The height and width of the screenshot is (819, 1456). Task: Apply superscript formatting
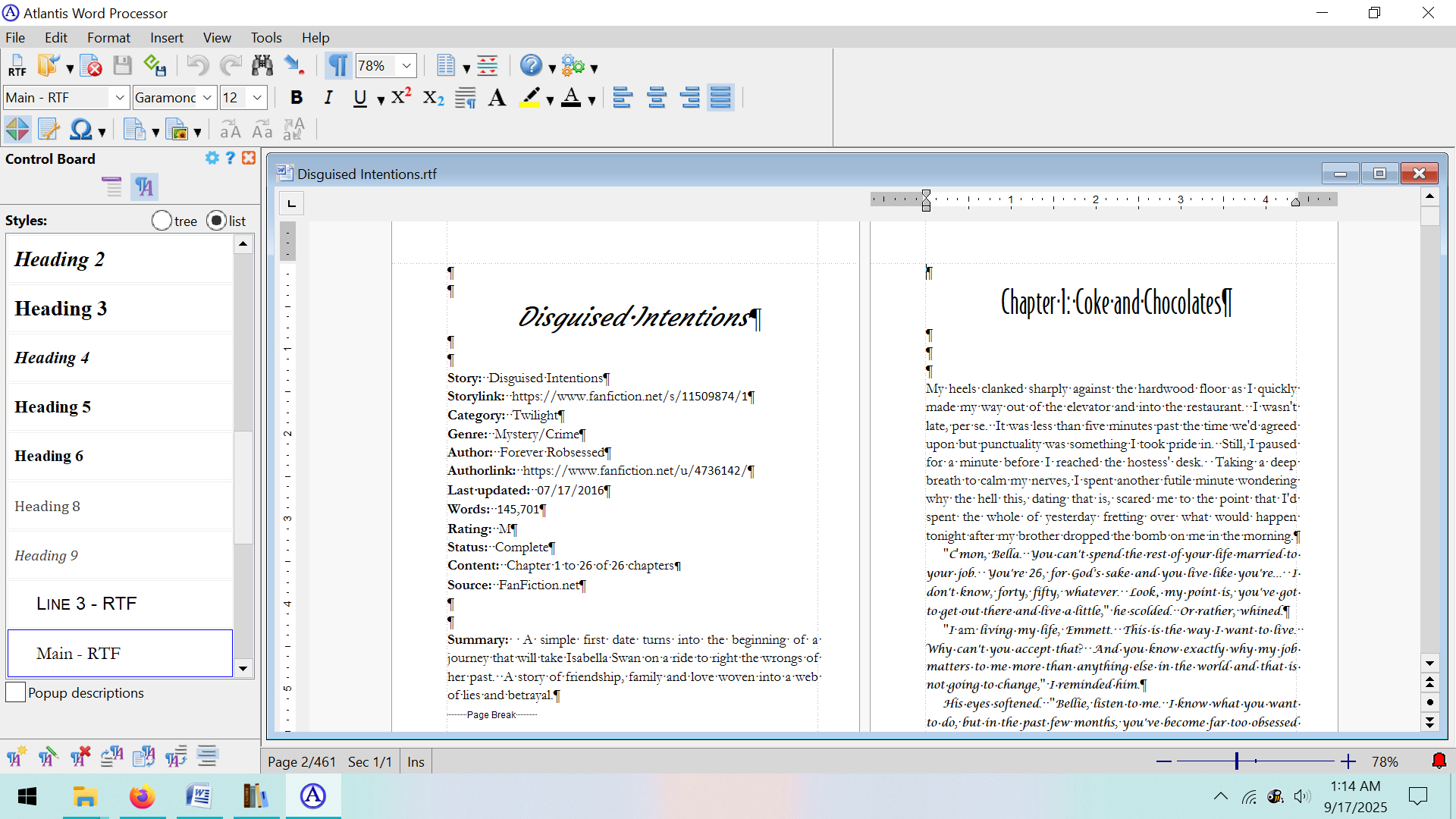tap(401, 96)
